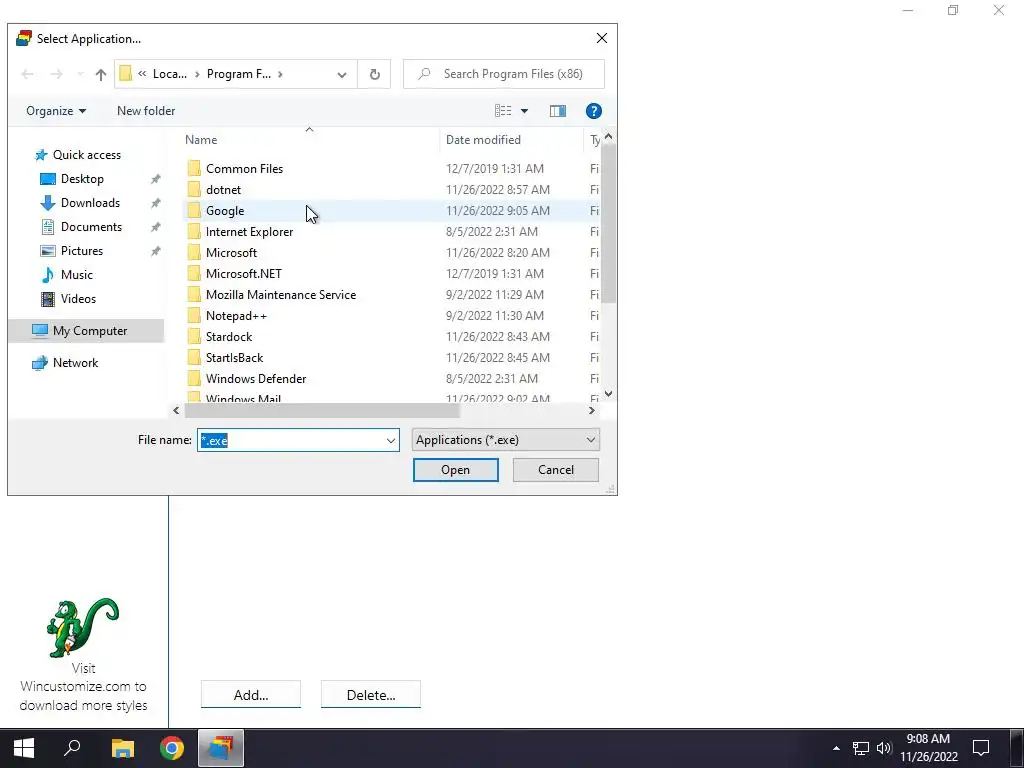The image size is (1024, 768).
Task: Click the horizontal scrollbar right arrow
Action: (592, 410)
